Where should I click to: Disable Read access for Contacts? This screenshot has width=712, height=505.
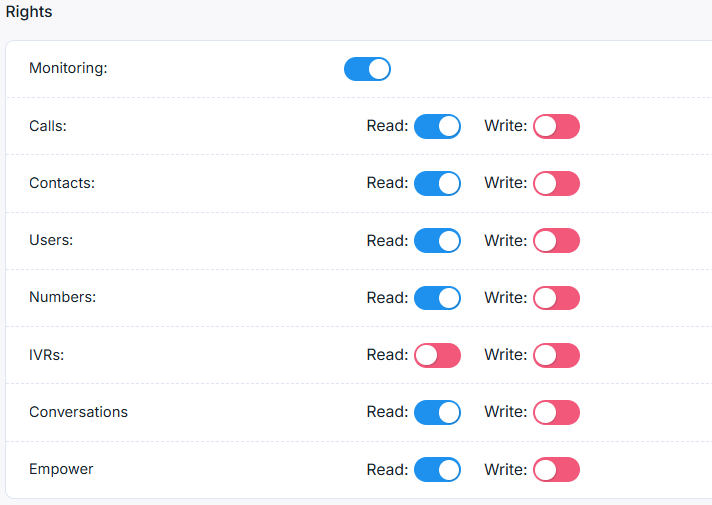pos(437,183)
